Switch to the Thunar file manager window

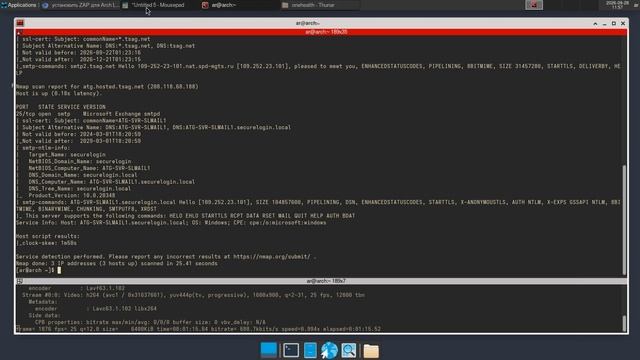pyautogui.click(x=320, y=5)
